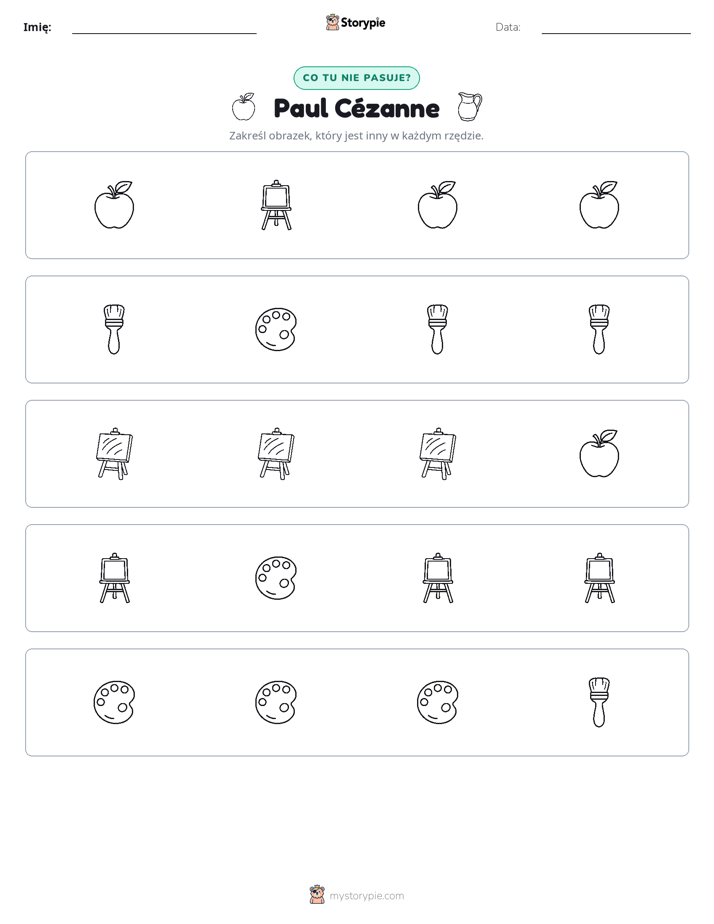
Task: Choose the palette in the fourth row
Action: [x=276, y=578]
